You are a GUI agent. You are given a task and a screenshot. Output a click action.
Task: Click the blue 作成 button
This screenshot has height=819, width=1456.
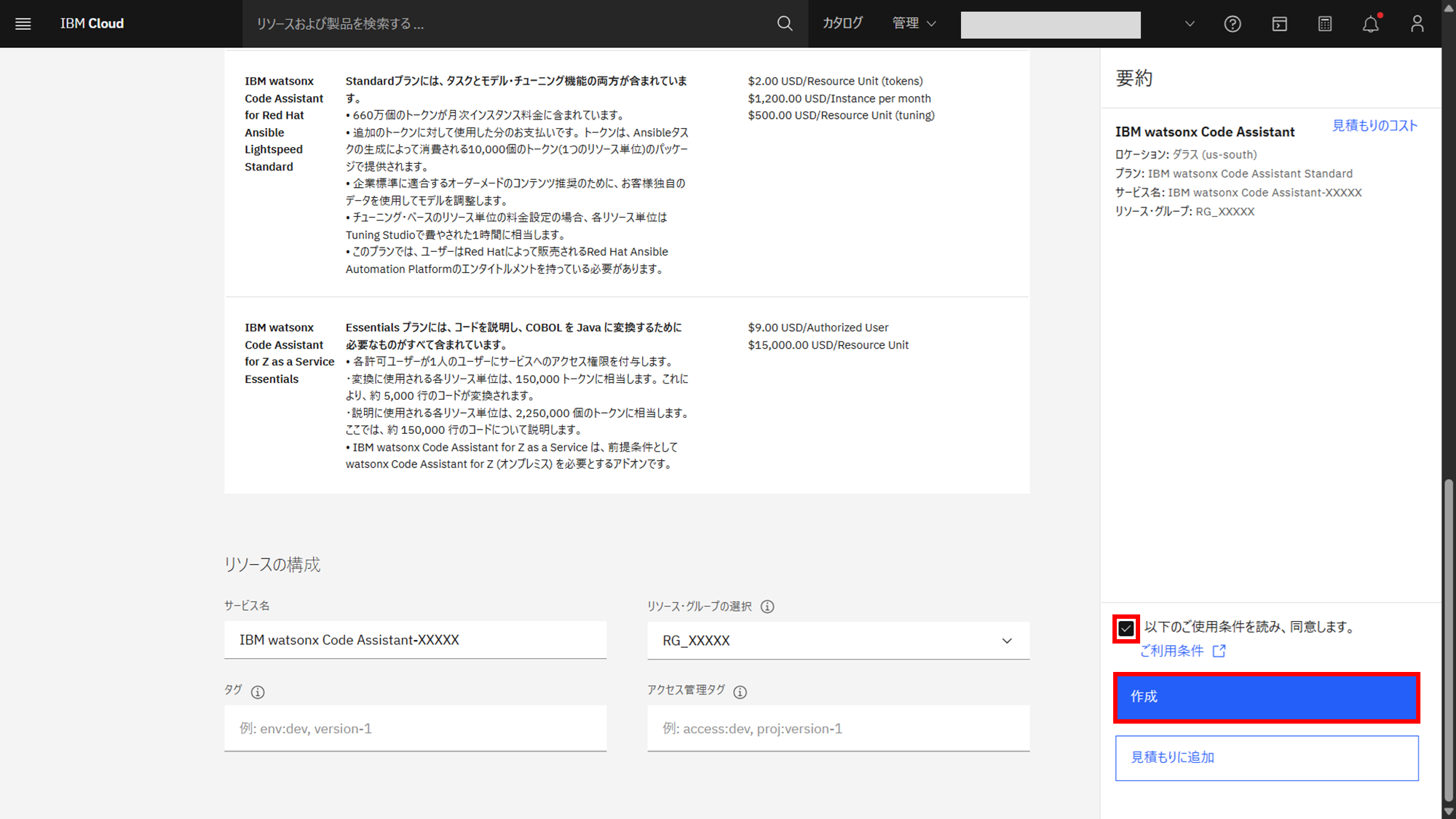click(x=1266, y=697)
